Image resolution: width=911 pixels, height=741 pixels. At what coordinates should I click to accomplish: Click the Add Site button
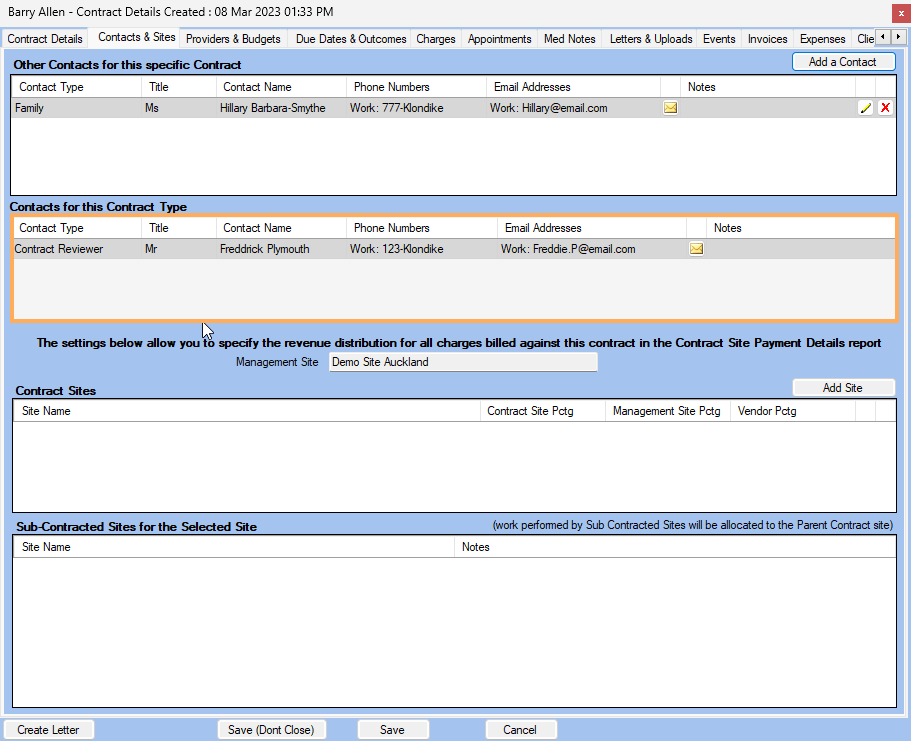click(x=843, y=388)
